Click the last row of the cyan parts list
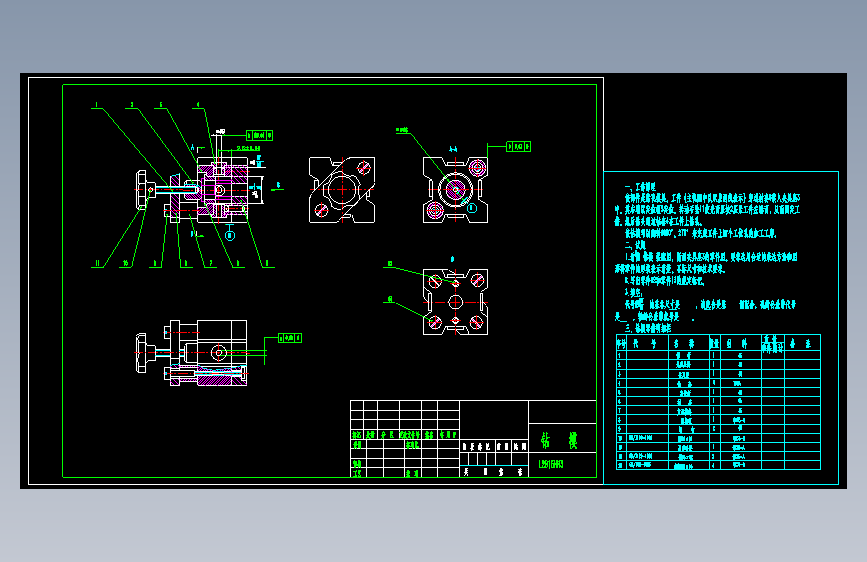This screenshot has width=867, height=562. pyautogui.click(x=718, y=465)
